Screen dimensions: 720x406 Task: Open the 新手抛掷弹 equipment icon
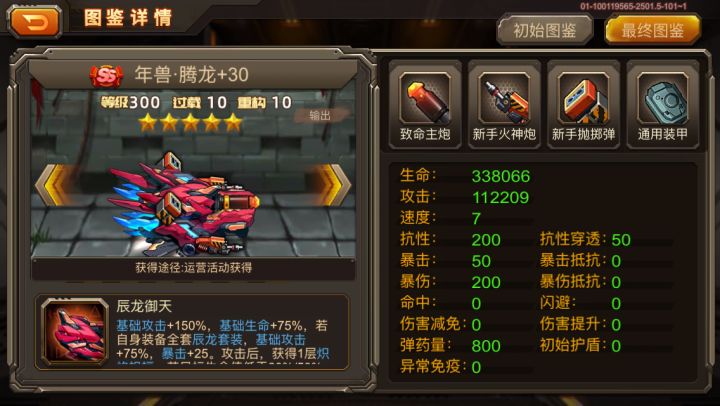click(x=583, y=98)
